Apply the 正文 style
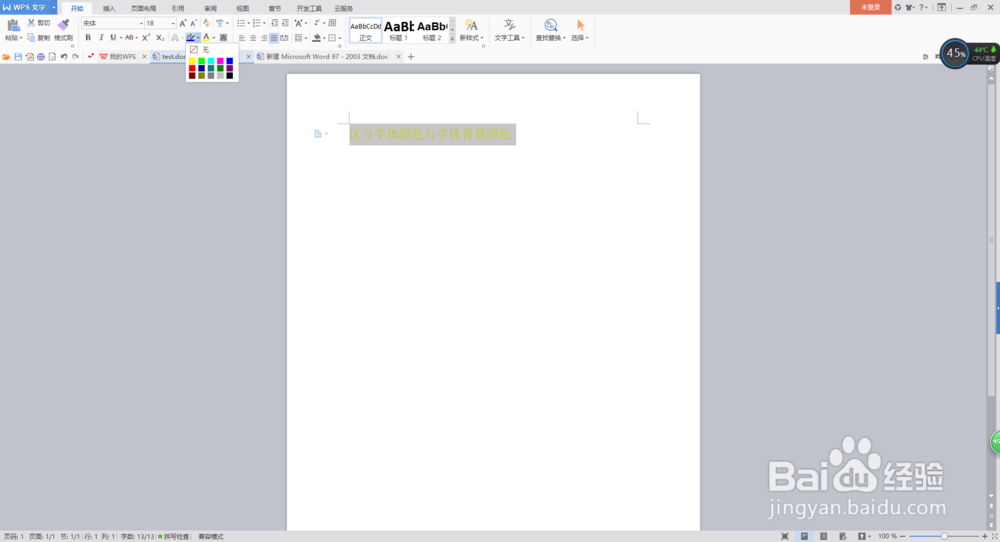 pyautogui.click(x=365, y=31)
